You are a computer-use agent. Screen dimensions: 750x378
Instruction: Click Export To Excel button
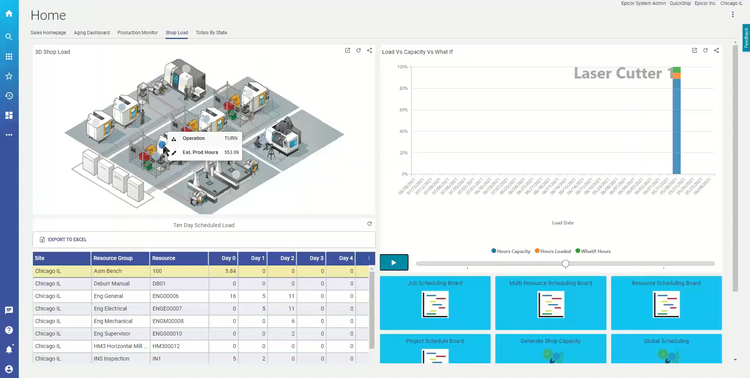(x=63, y=240)
